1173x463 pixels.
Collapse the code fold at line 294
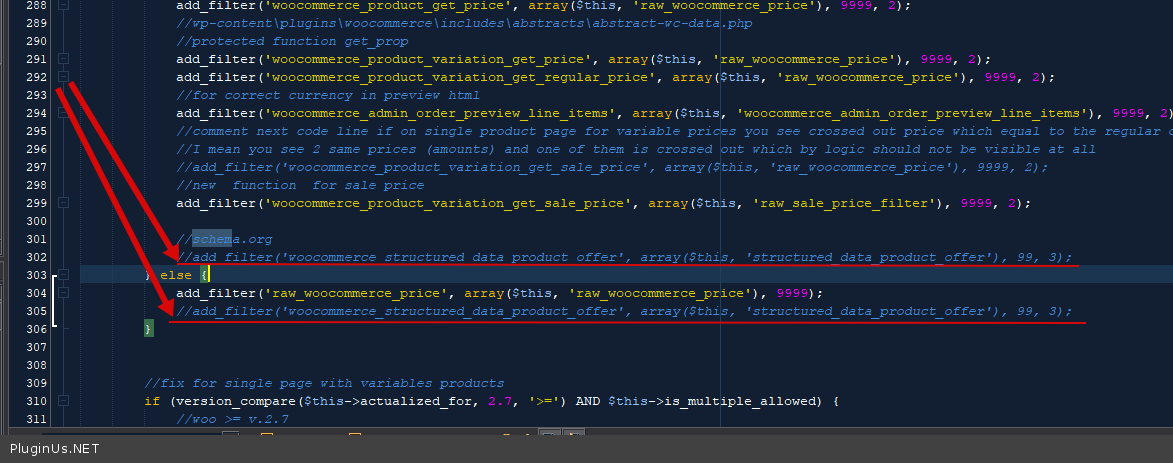(64, 114)
